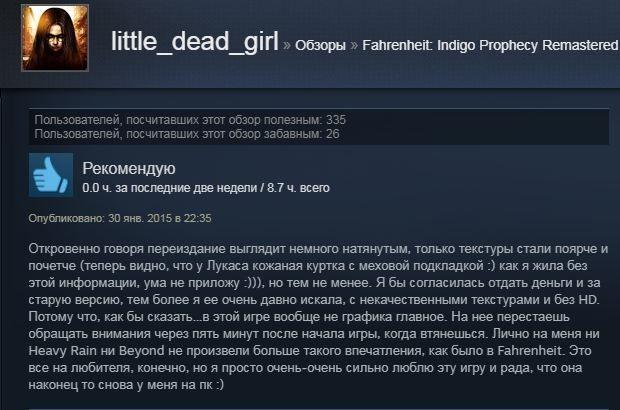
Task: Open Fahrenheit: Indigo Prophecy Remastered game link
Action: click(x=490, y=45)
